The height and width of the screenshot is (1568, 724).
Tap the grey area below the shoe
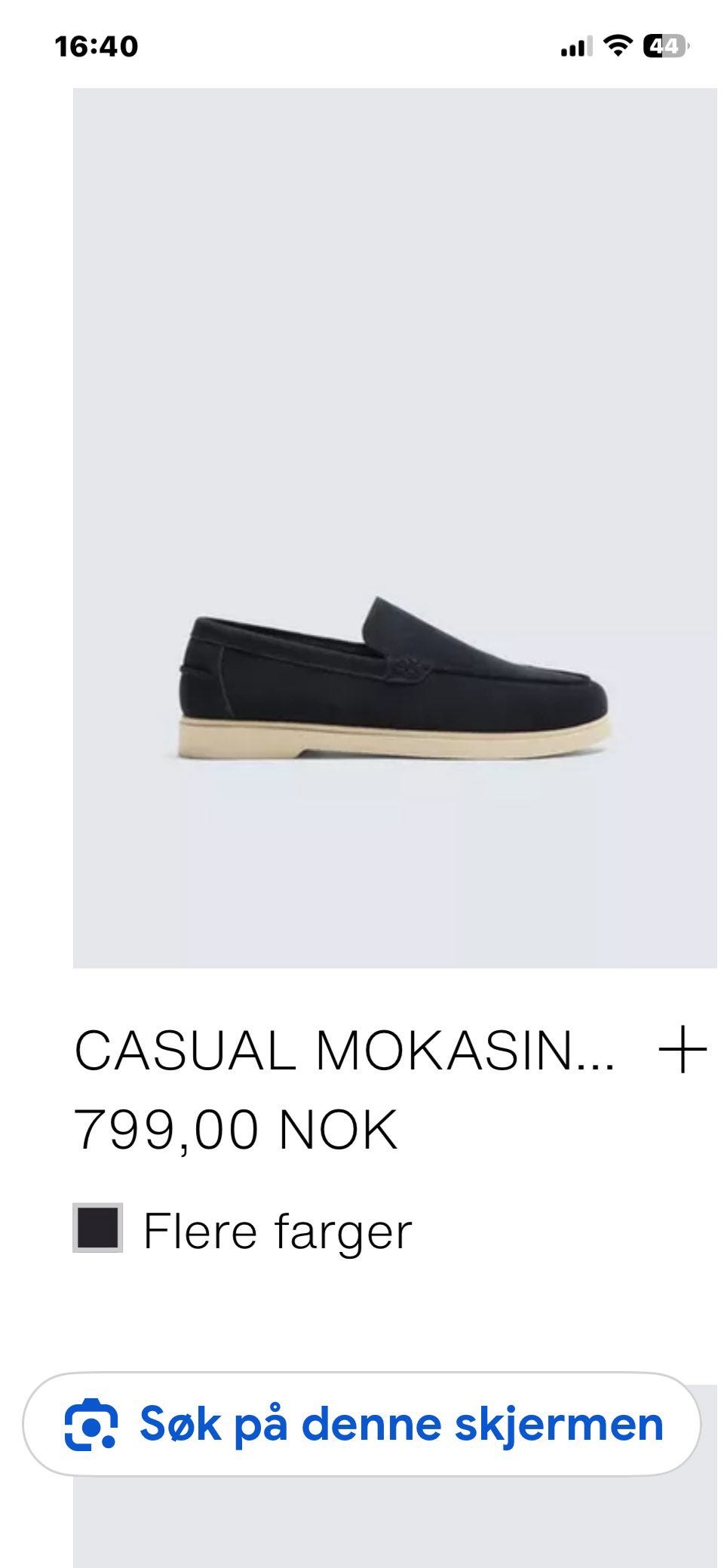click(394, 867)
